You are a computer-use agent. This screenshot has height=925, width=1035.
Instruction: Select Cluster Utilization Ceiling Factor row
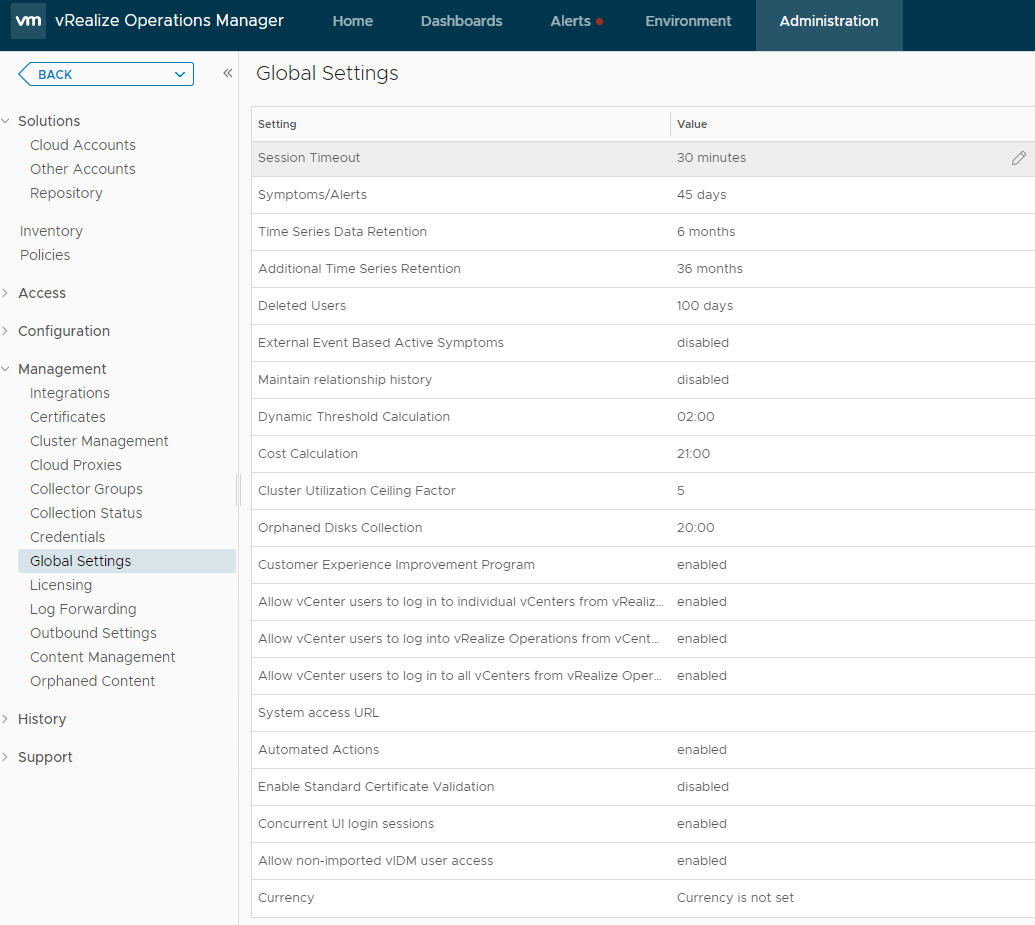tap(643, 491)
